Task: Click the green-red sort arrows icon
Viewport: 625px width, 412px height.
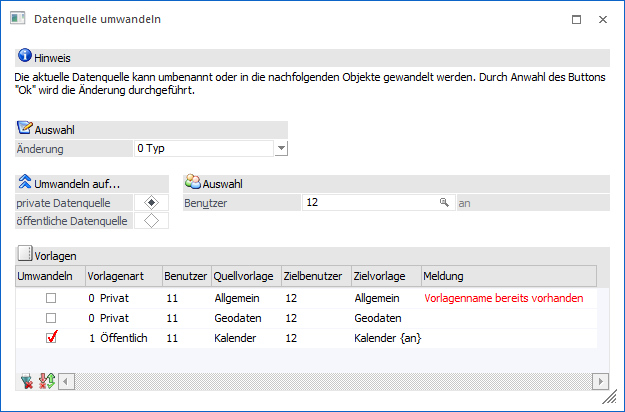Action: (45, 381)
